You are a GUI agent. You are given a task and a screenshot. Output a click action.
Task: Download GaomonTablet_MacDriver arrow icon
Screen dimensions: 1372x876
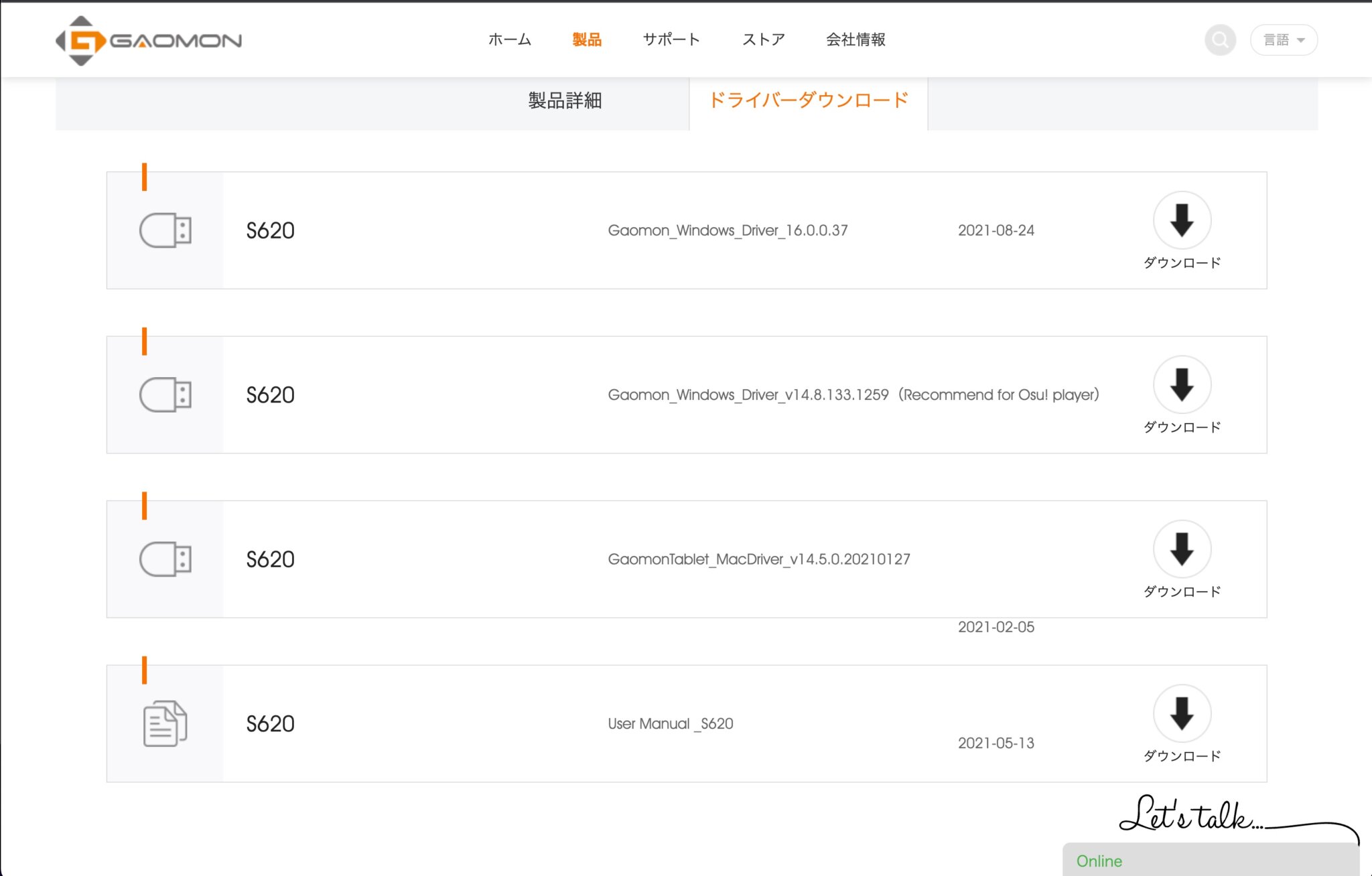(1182, 549)
